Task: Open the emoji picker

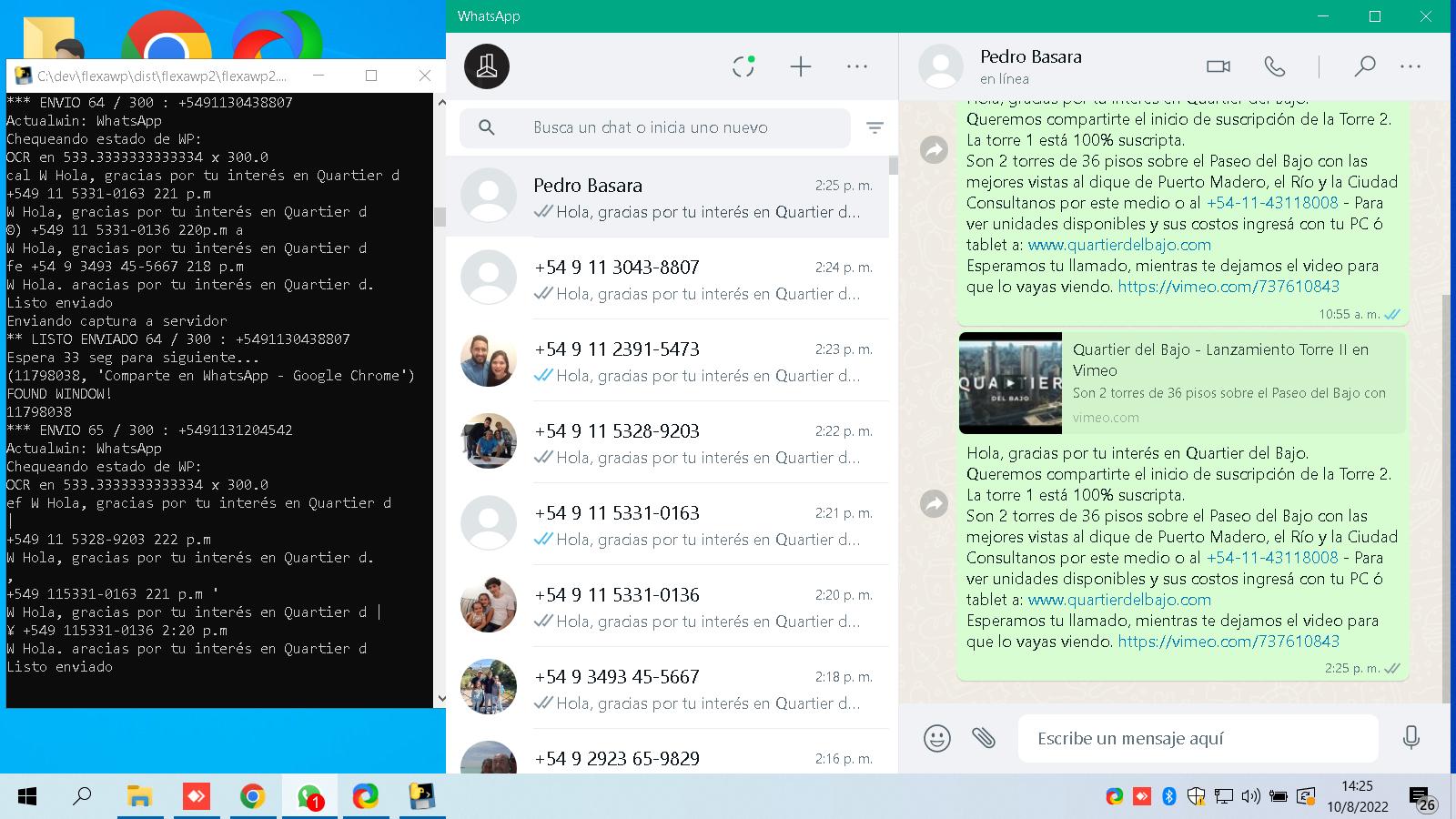Action: (937, 738)
